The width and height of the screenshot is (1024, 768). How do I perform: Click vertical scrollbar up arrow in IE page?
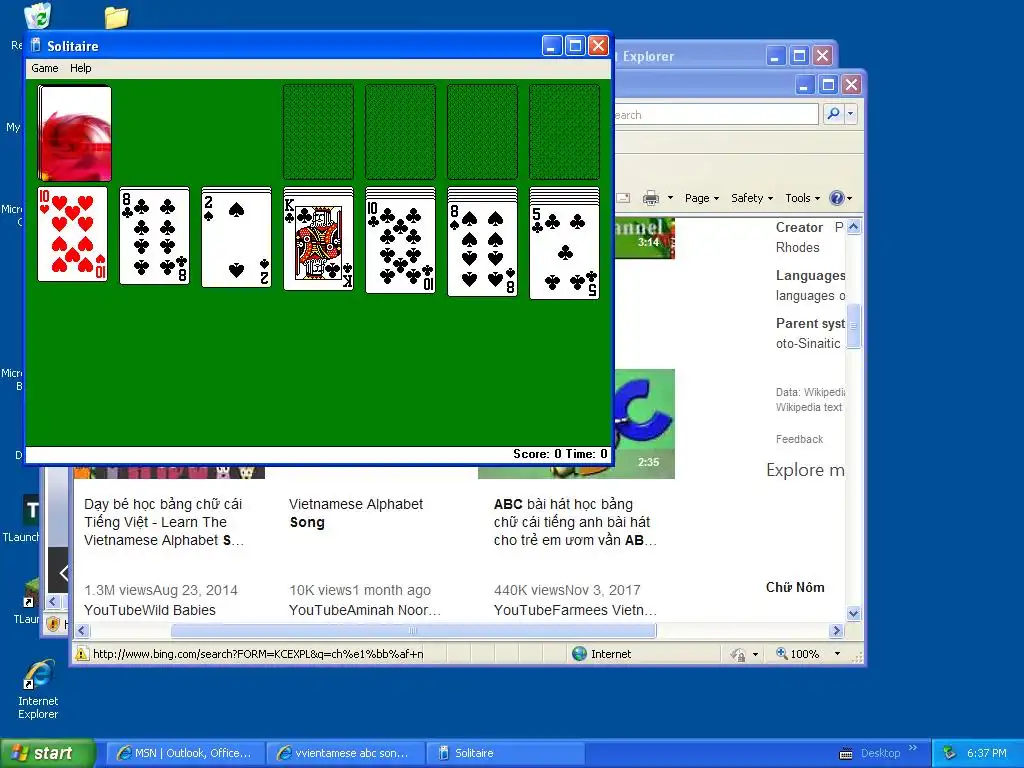pyautogui.click(x=854, y=227)
